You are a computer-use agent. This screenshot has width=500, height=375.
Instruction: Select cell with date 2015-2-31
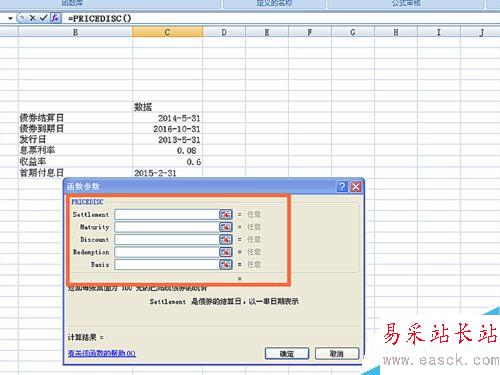[x=167, y=173]
